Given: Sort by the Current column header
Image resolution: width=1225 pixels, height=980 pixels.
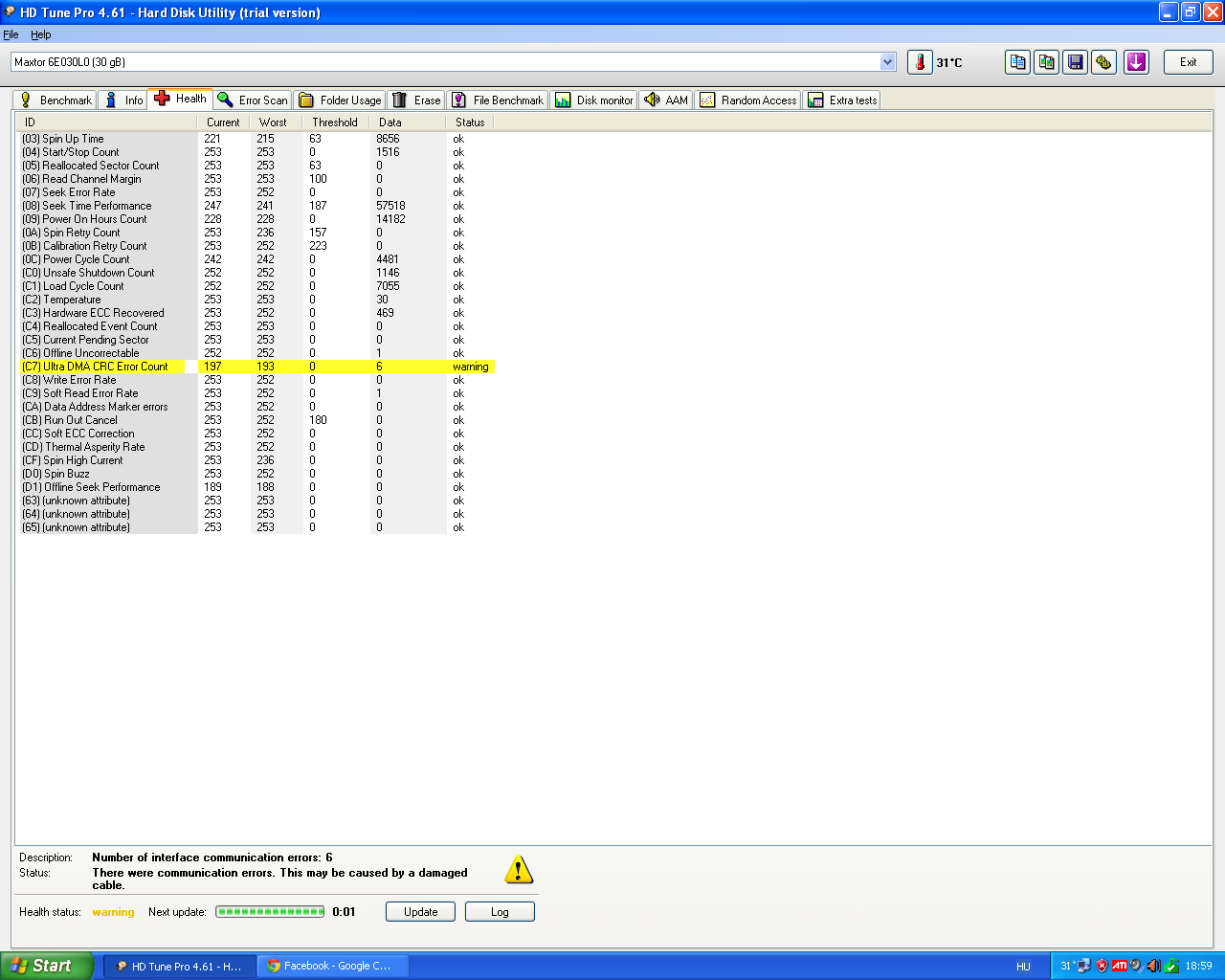Looking at the screenshot, I should tap(223, 122).
